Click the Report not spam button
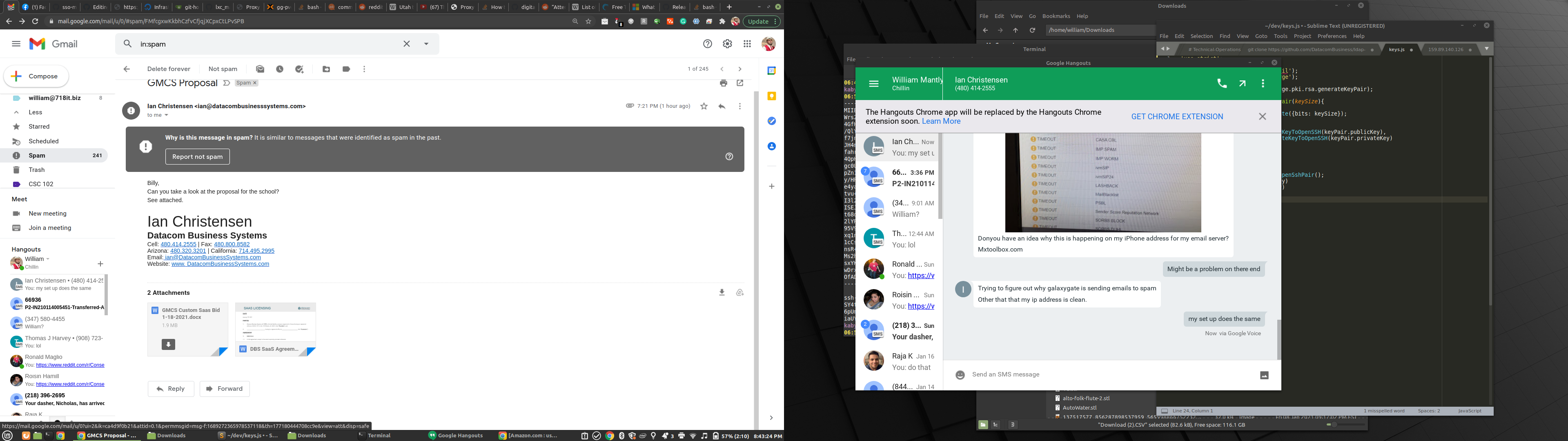Screen dimensions: 1568x441 pyautogui.click(x=197, y=157)
